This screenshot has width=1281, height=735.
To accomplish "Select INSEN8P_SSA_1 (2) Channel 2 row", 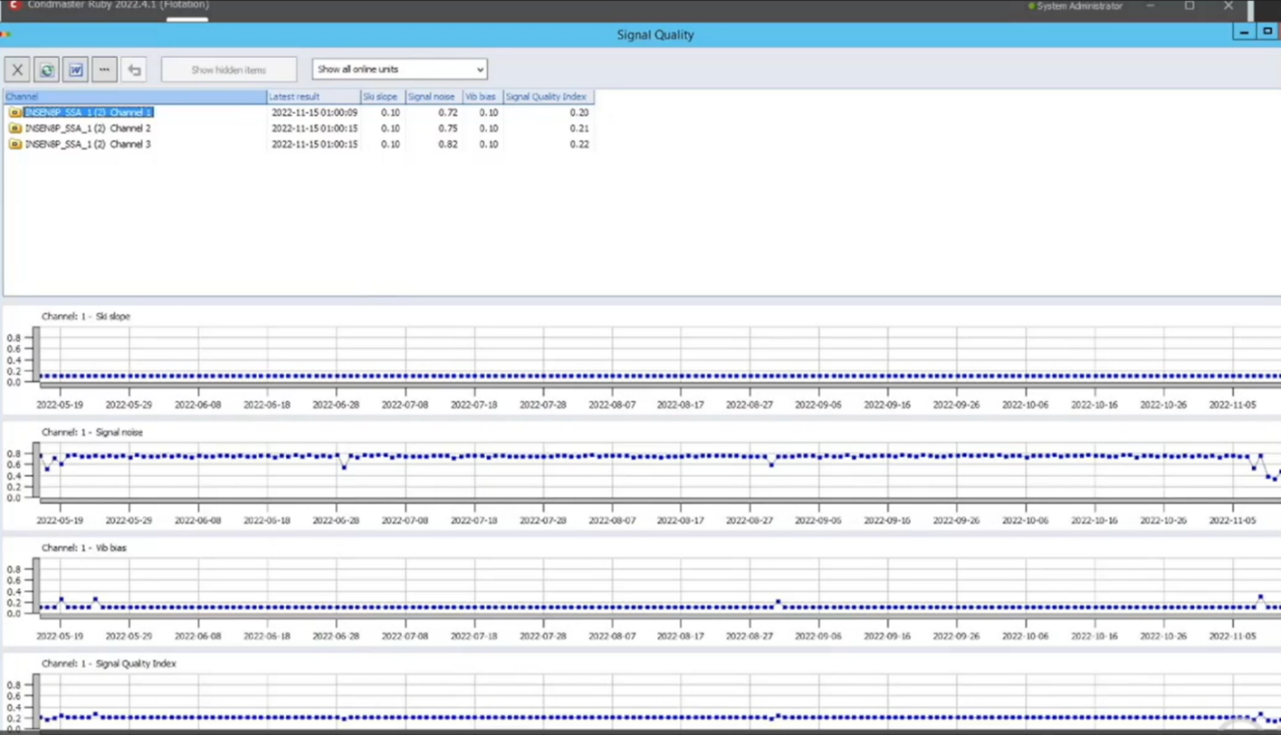I will click(88, 129).
